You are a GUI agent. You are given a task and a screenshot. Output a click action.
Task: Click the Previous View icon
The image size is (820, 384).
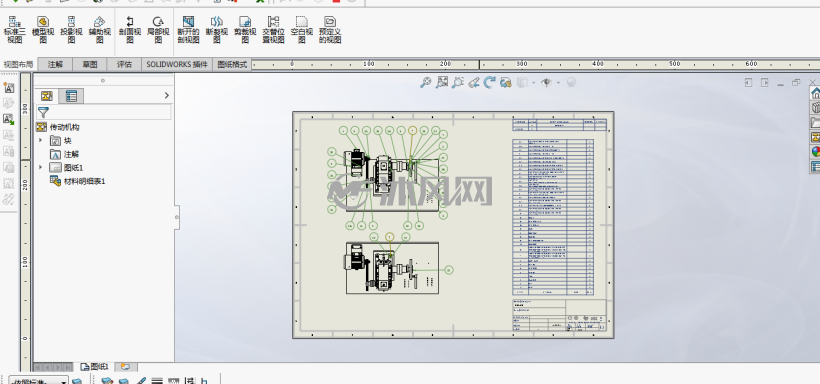[x=474, y=82]
